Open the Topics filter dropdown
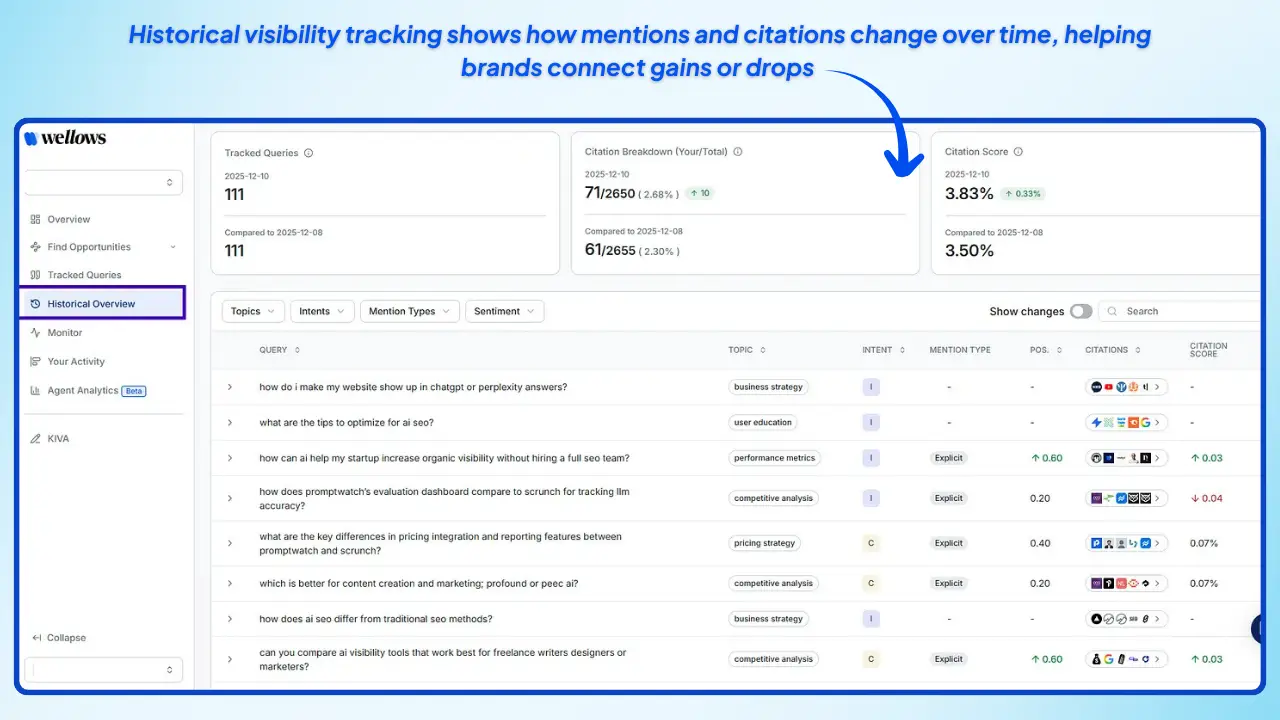Screen dimensions: 1280x720 click(253, 311)
